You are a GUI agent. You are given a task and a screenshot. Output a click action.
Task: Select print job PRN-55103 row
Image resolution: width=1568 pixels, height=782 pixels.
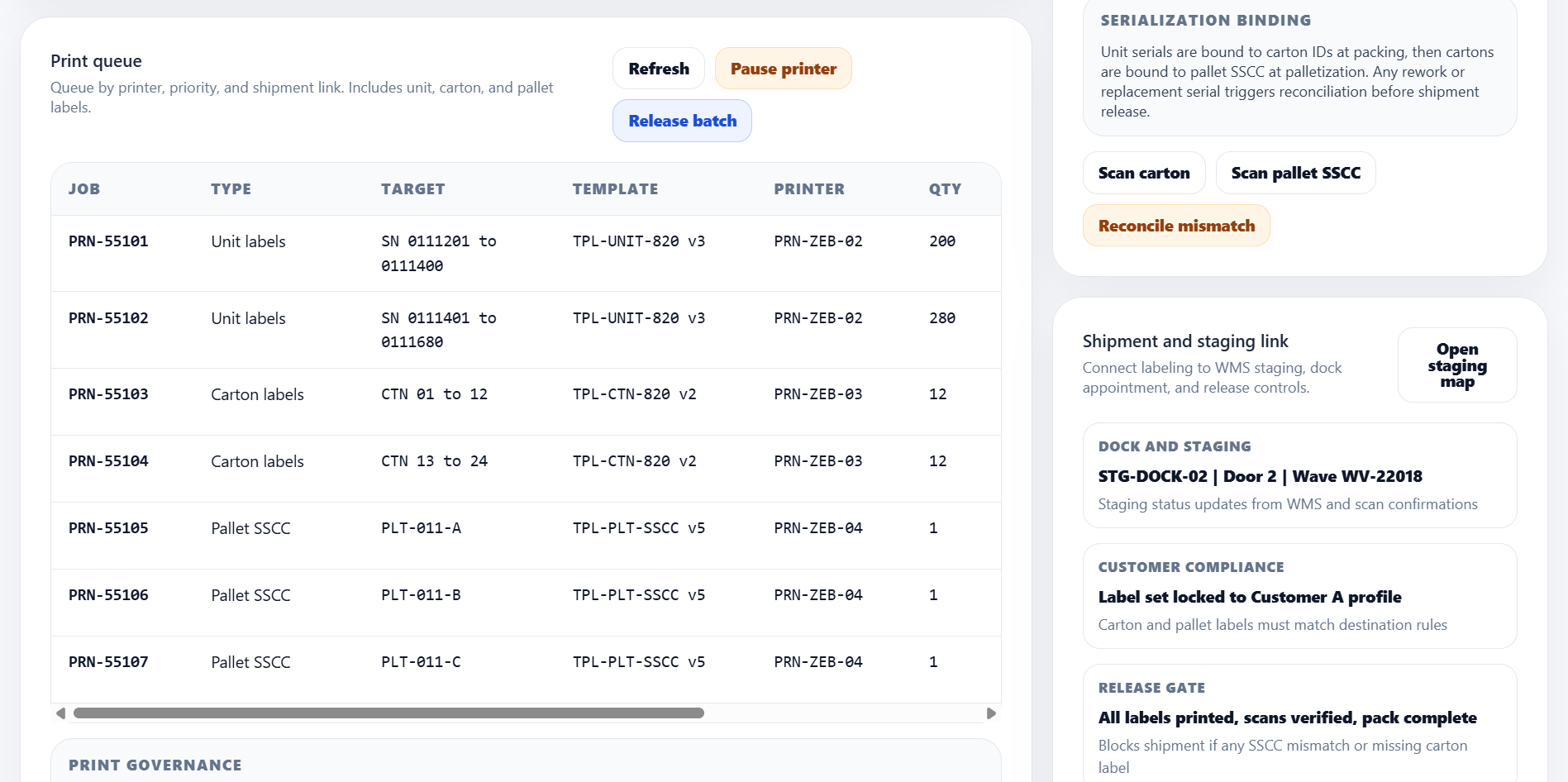click(108, 394)
